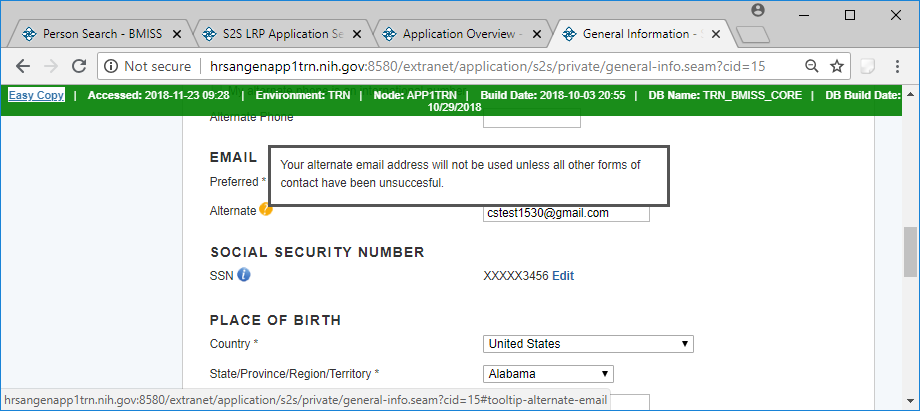Screen dimensions: 920x411
Task: Click Edit next to the SSN
Action: tap(563, 276)
